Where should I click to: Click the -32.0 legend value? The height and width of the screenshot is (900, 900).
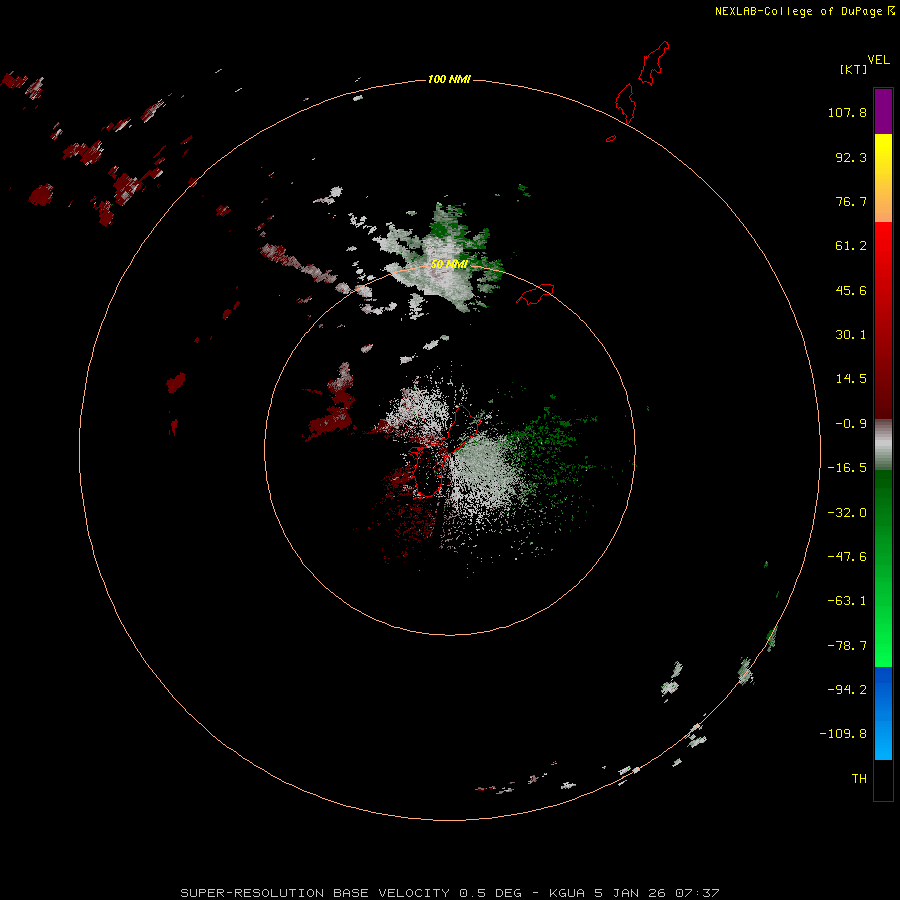pyautogui.click(x=847, y=513)
